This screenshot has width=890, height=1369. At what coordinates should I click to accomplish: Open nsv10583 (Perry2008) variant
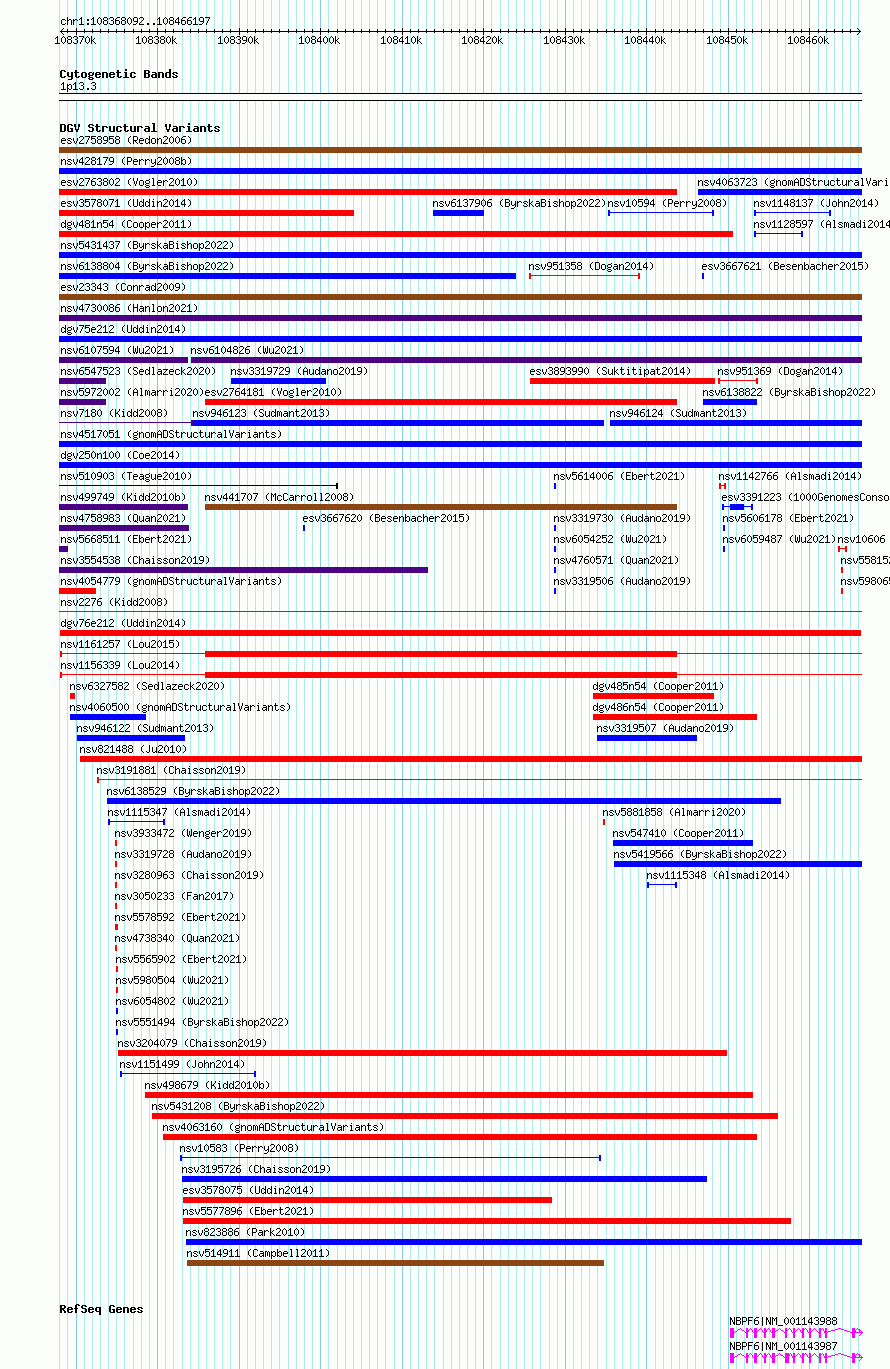pos(239,1148)
